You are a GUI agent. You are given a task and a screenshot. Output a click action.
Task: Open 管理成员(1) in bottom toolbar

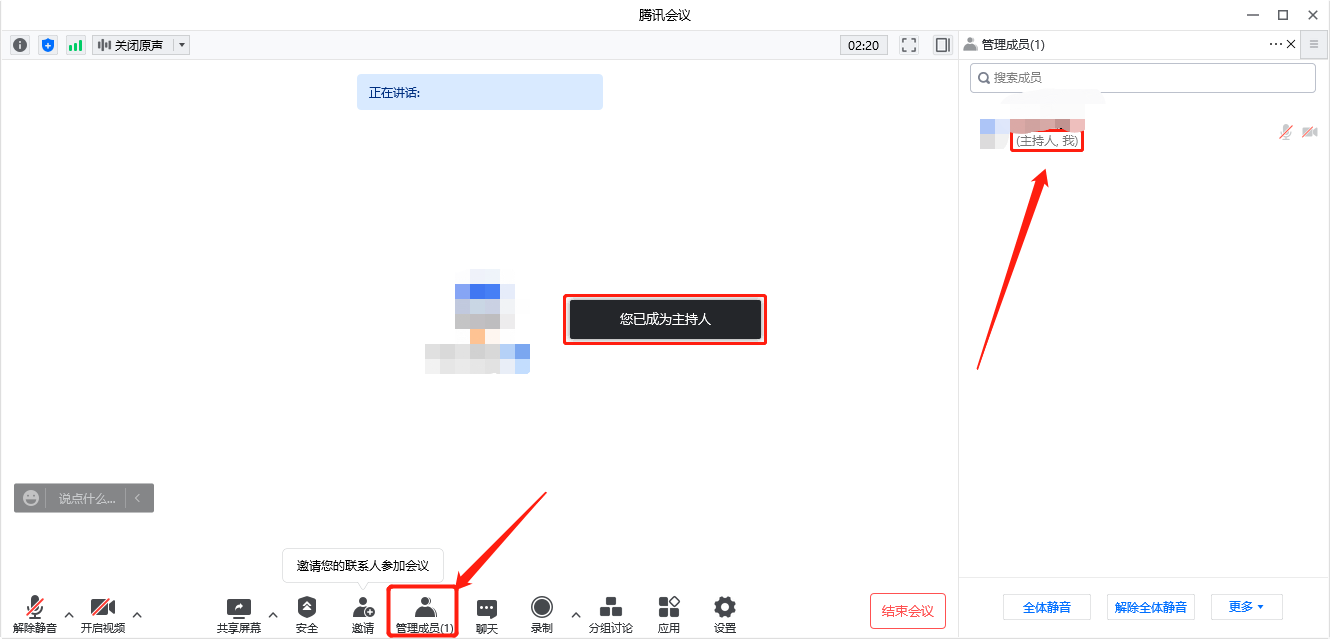pyautogui.click(x=424, y=614)
